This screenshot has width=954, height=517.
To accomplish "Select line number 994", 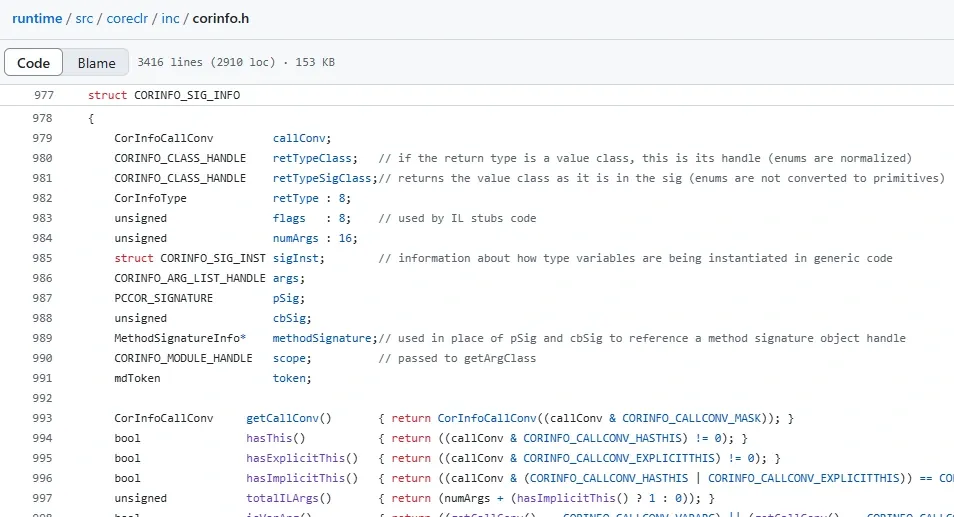I will [43, 439].
